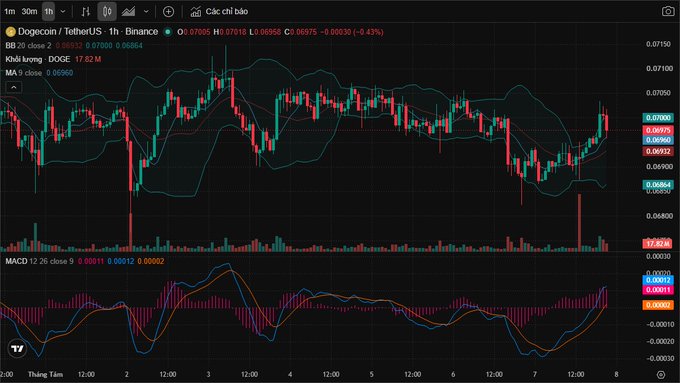The width and height of the screenshot is (680, 383).
Task: Click the 0.00011 histogram axis label
Action: [658, 290]
